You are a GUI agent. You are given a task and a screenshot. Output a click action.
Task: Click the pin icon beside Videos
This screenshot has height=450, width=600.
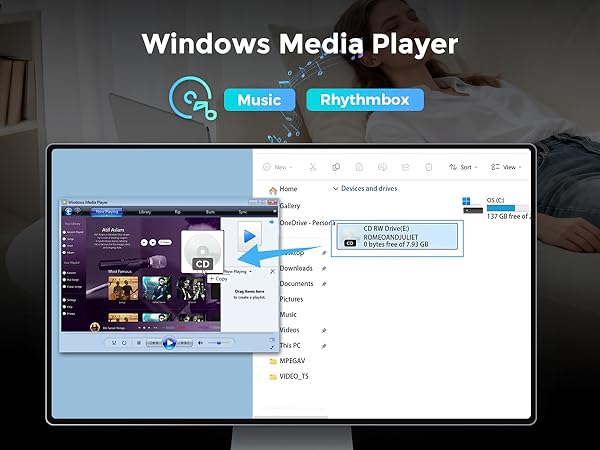click(x=324, y=330)
